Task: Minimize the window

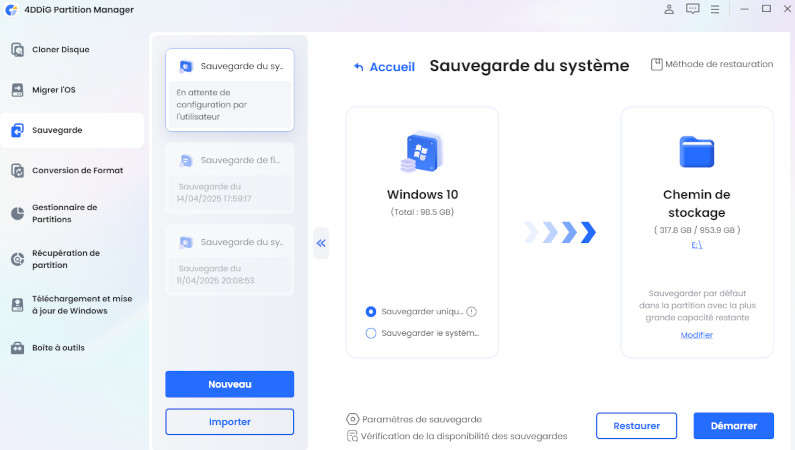Action: tap(744, 9)
